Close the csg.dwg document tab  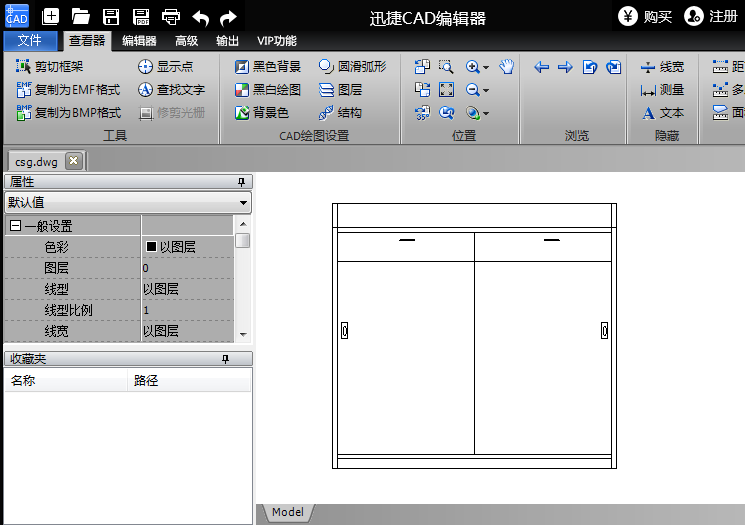coord(74,161)
